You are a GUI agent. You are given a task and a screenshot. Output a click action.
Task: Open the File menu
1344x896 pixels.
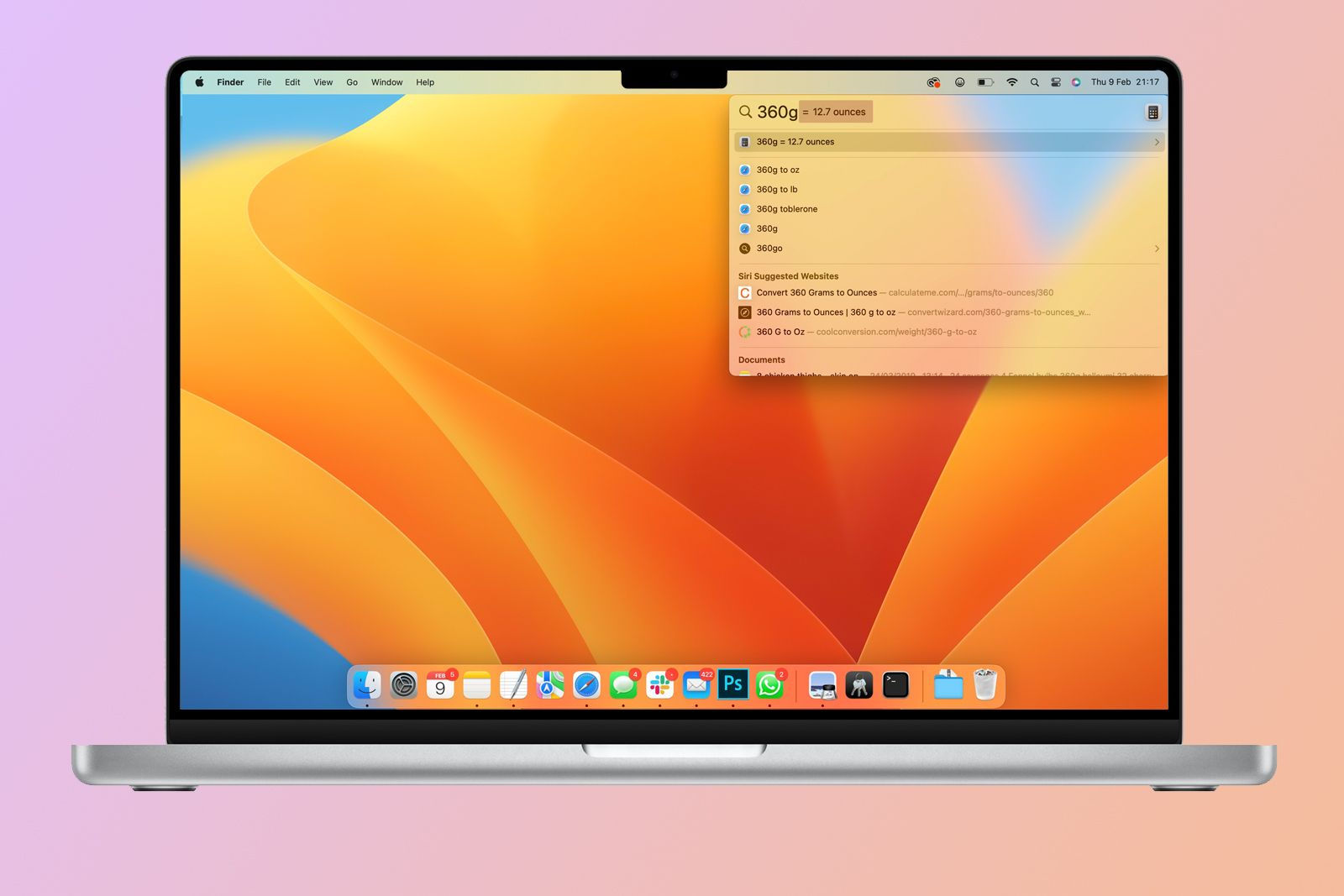click(265, 82)
